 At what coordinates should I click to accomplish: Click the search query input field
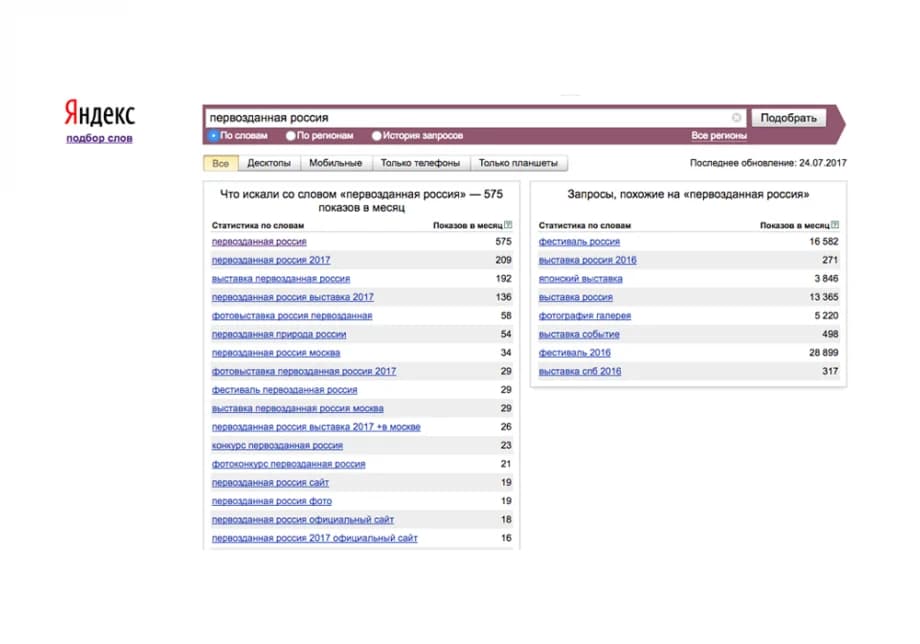[x=469, y=118]
